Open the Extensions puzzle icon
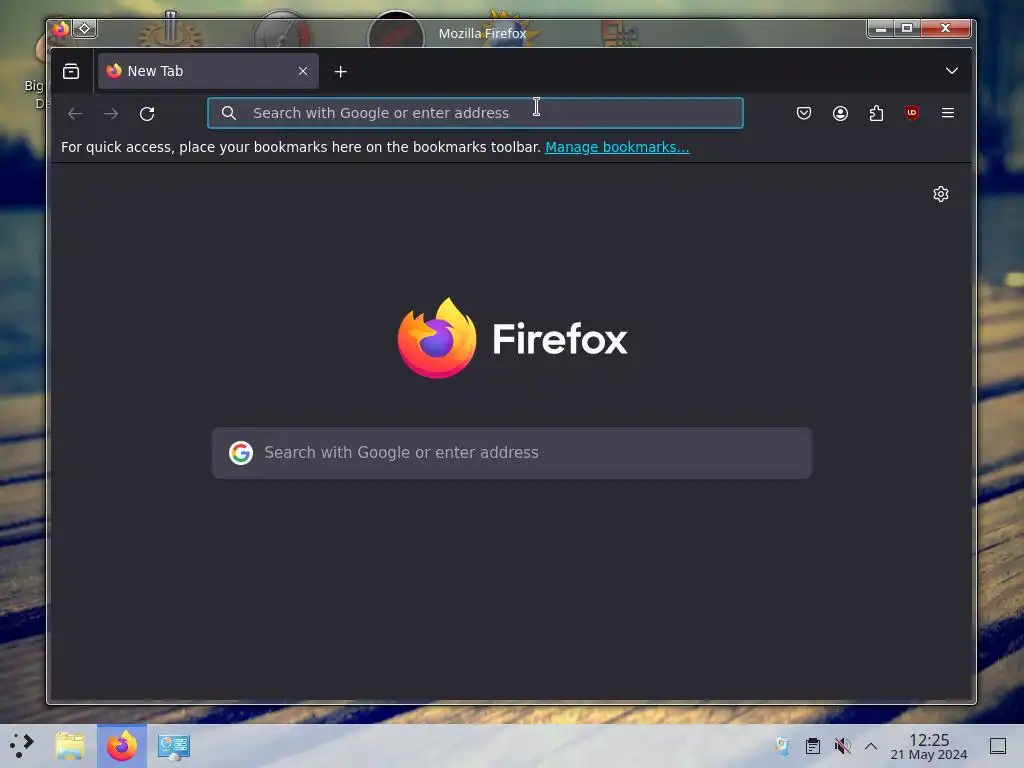The height and width of the screenshot is (768, 1024). pos(876,113)
